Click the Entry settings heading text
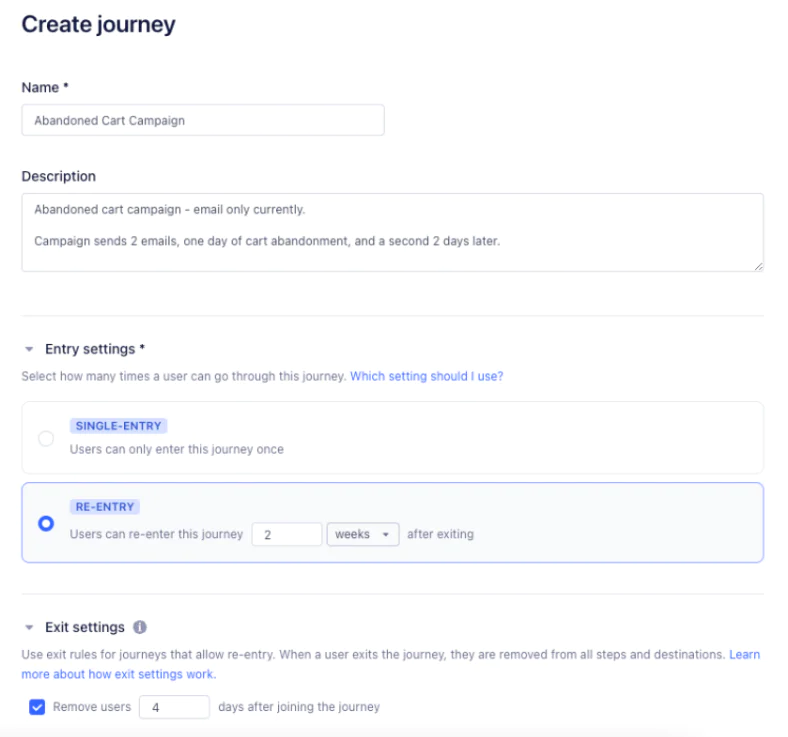 pyautogui.click(x=90, y=350)
